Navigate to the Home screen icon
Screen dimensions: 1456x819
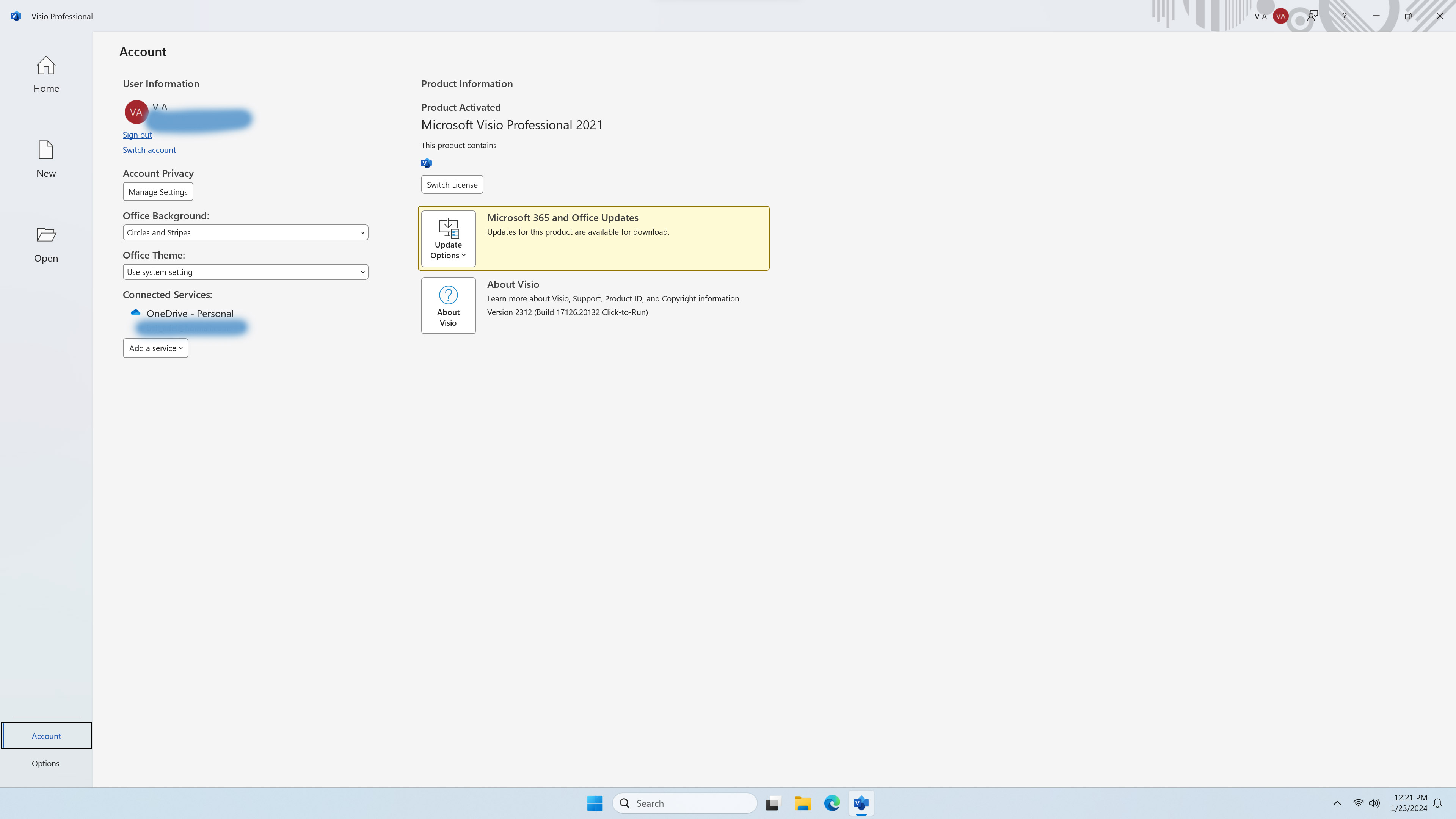tap(46, 65)
